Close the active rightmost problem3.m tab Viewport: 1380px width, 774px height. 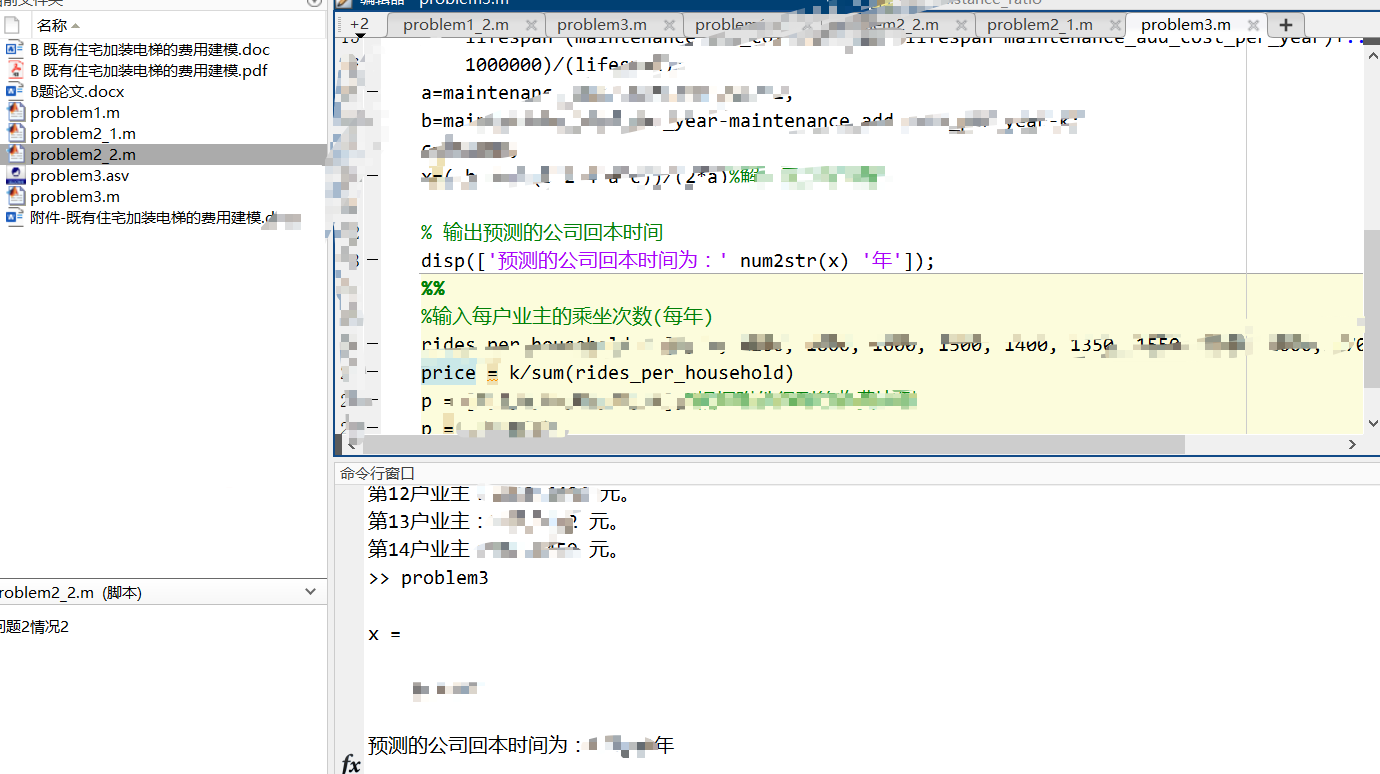coord(1253,25)
